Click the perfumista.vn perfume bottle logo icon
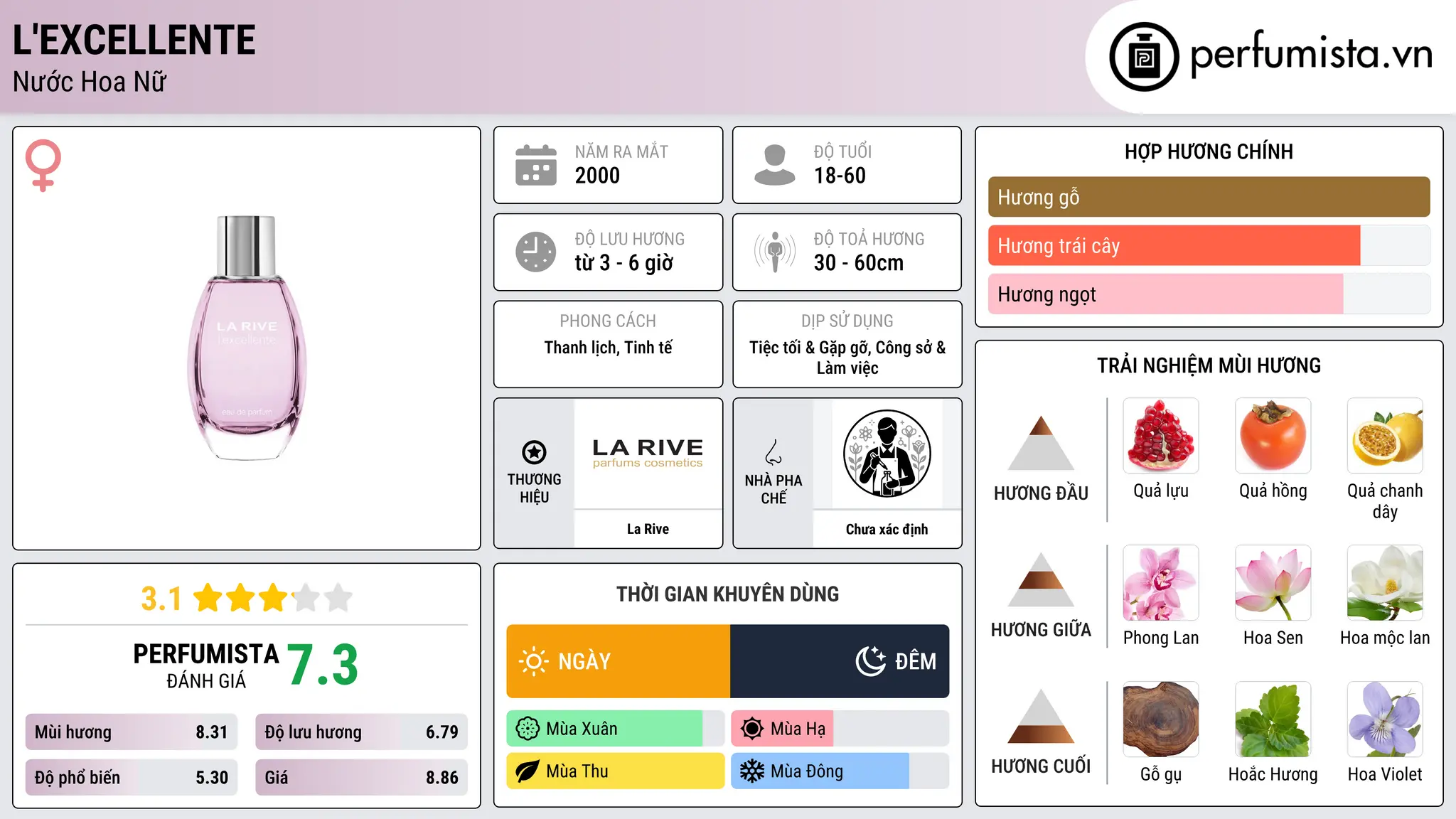The width and height of the screenshot is (1456, 819). (x=1144, y=57)
